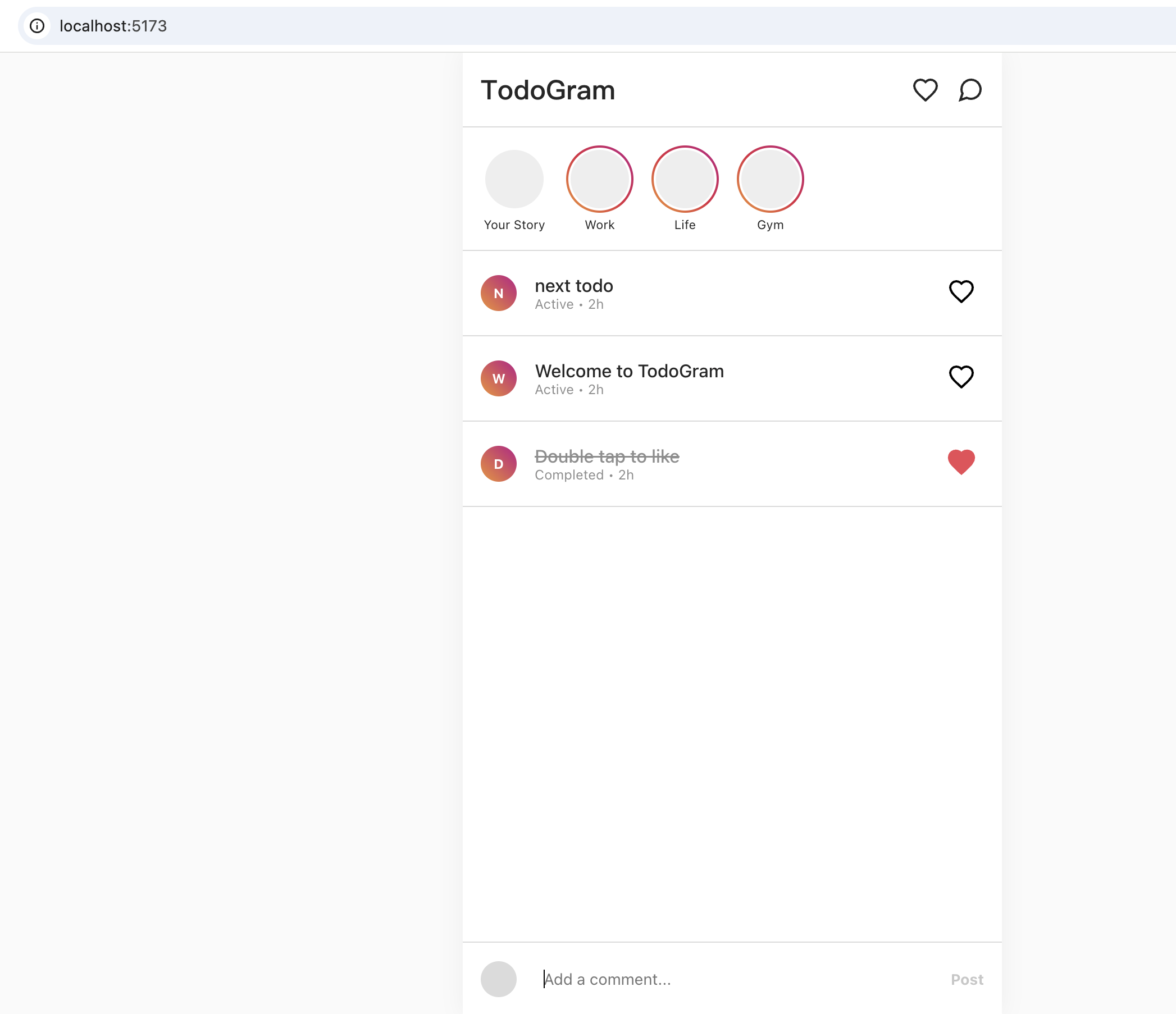The width and height of the screenshot is (1176, 1014).
Task: Click the struck-through Double tap to like text
Action: [607, 456]
